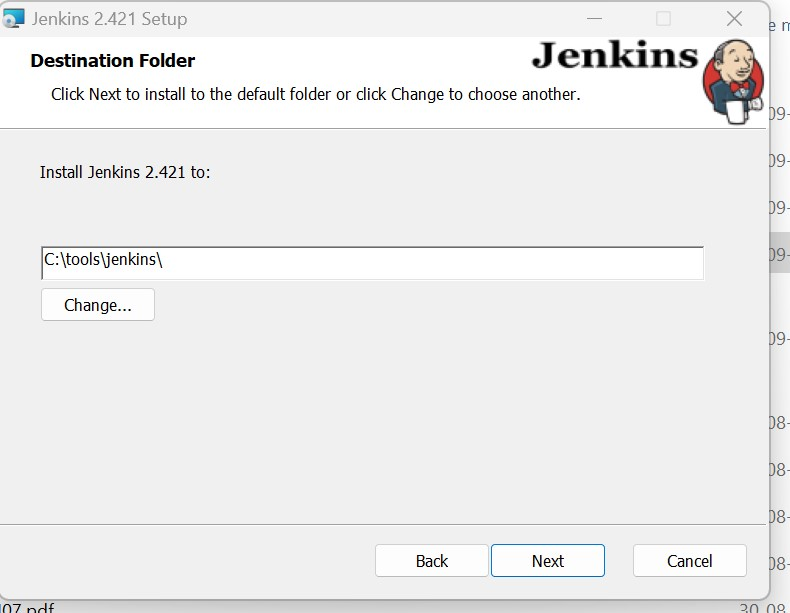Proceed by clicking Next
Viewport: 790px width, 613px height.
coord(548,561)
